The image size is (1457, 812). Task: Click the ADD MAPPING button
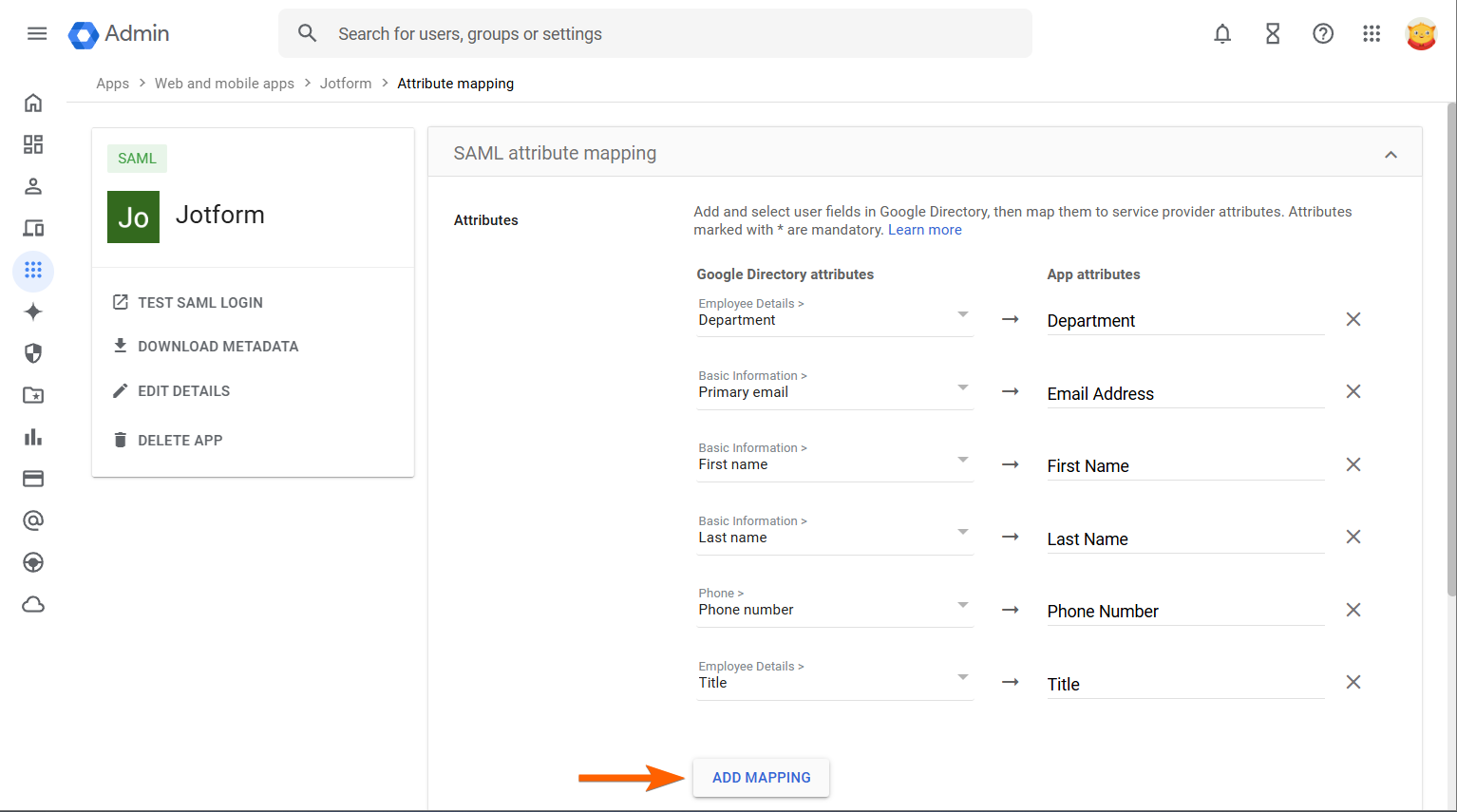tap(761, 778)
